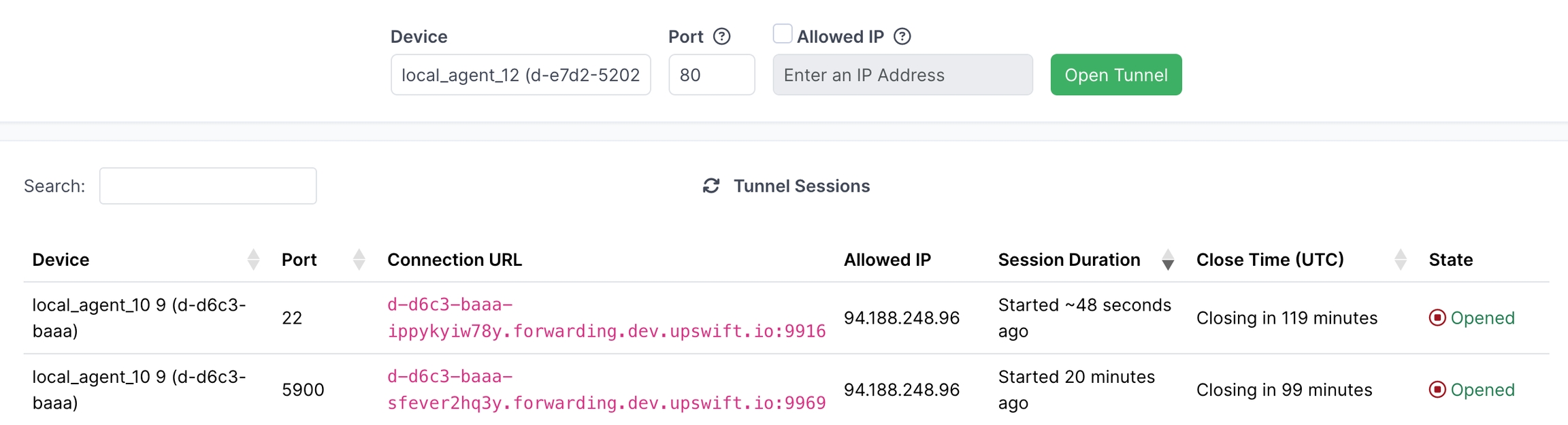
Task: Click the Allowed IP column header
Action: (887, 260)
